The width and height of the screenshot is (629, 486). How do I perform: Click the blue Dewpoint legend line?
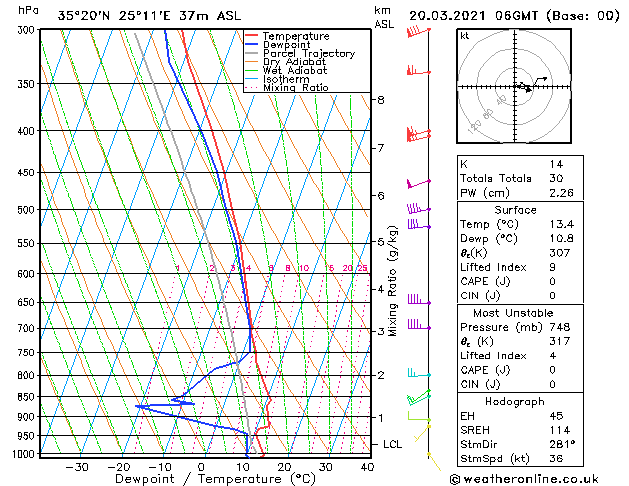pos(251,44)
